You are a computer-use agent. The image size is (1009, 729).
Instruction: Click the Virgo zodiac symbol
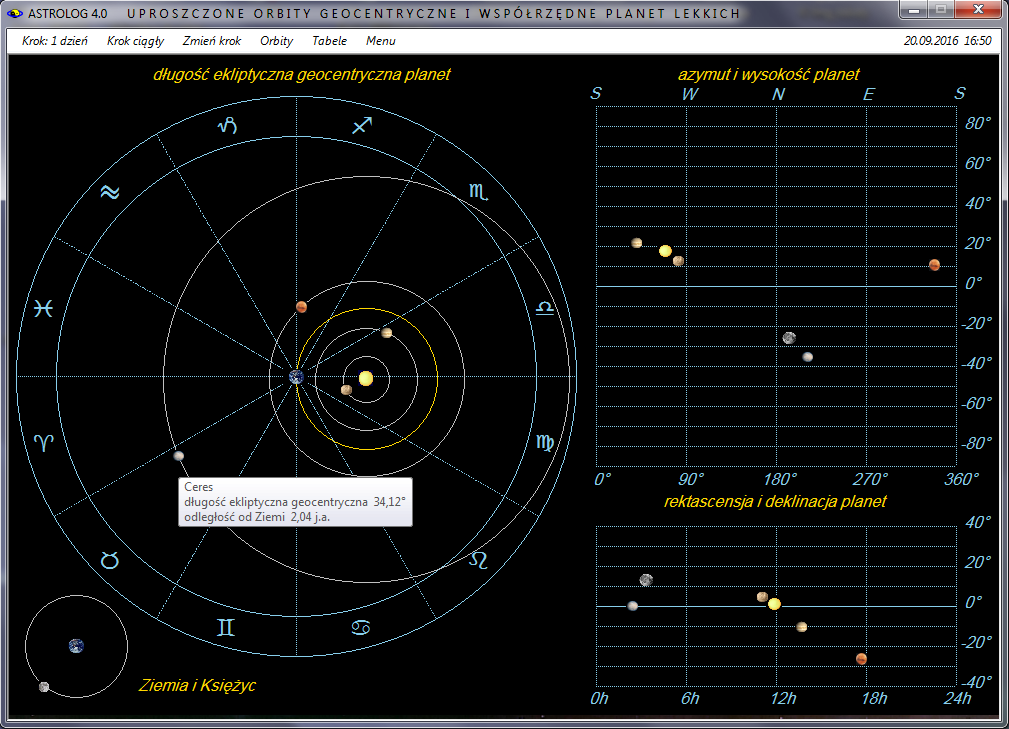544,441
